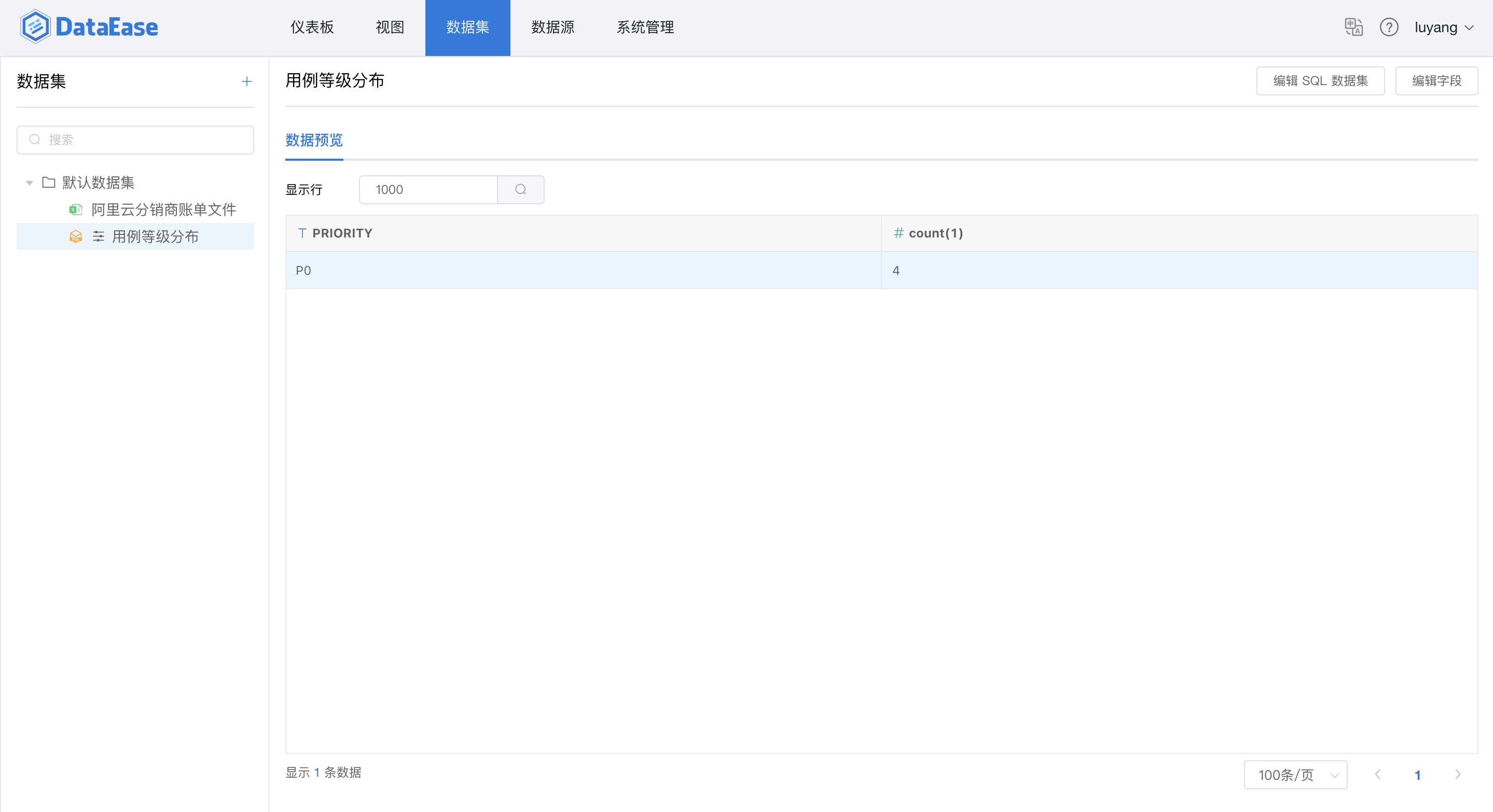Collapse the 默认数据集 tree node
Screen dimensions: 1493x812
click(30, 183)
